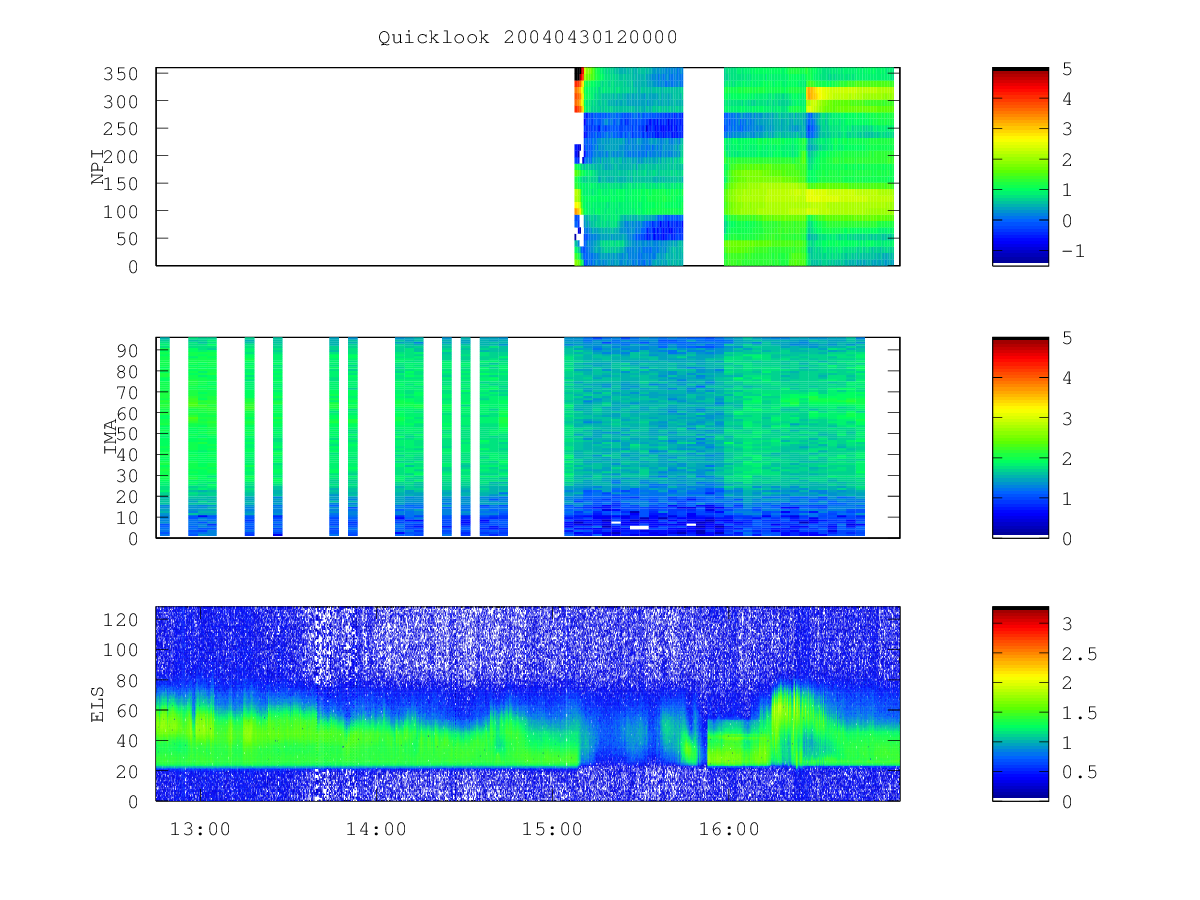
Task: Click the ELS axis label
Action: tap(98, 704)
